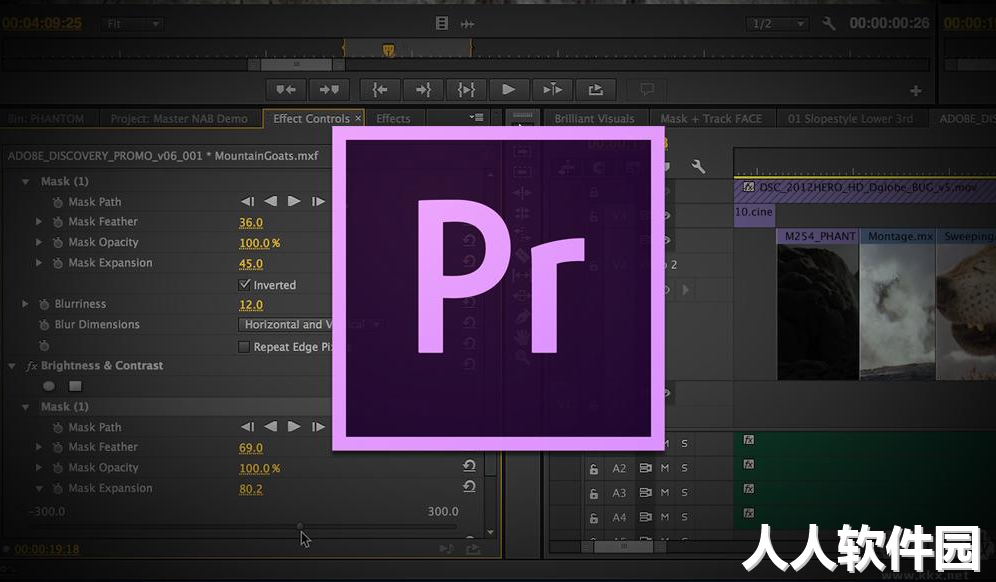The width and height of the screenshot is (996, 582).
Task: Toggle the fx switch for Brightness & Contrast
Action: point(31,366)
